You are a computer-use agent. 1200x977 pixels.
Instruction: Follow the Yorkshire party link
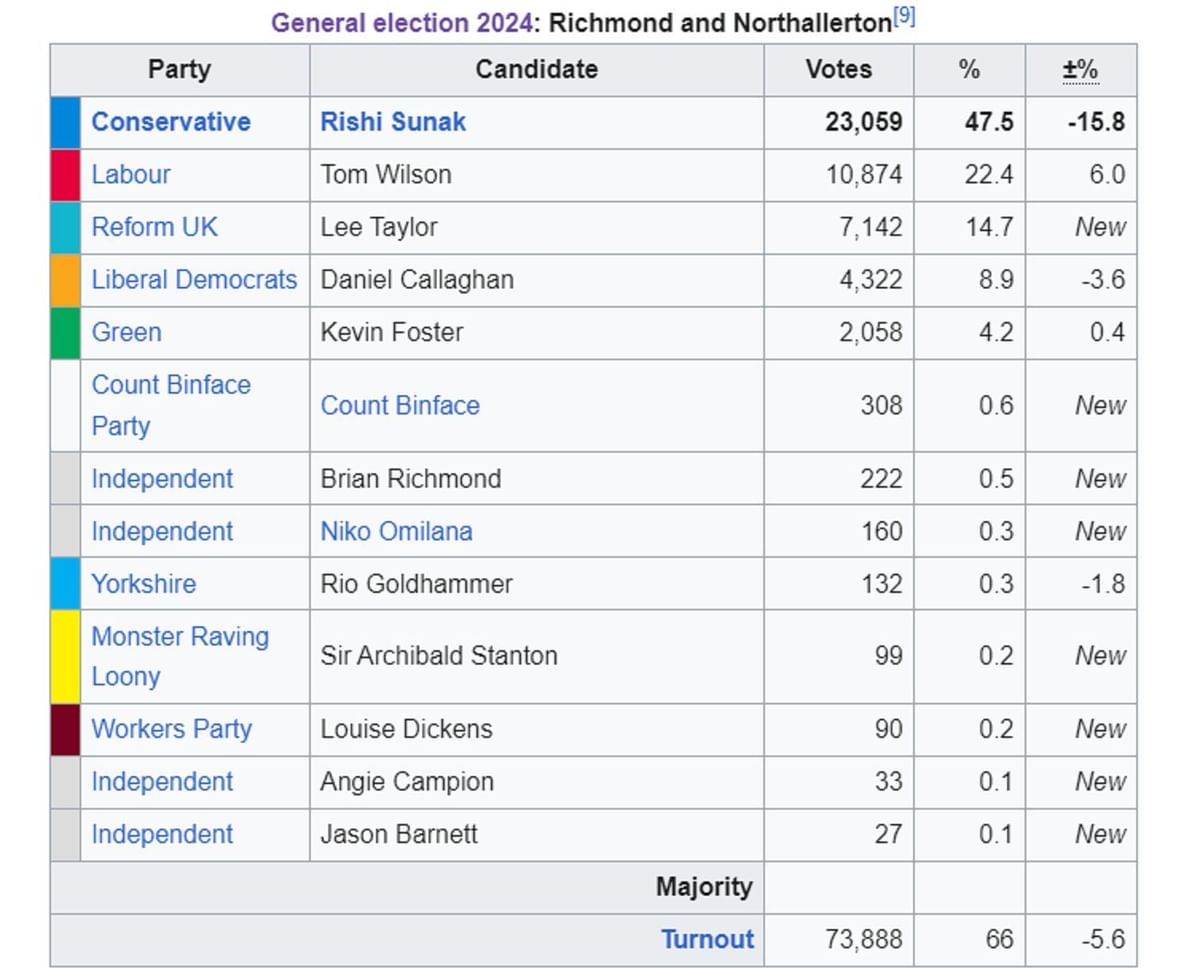[x=143, y=584]
